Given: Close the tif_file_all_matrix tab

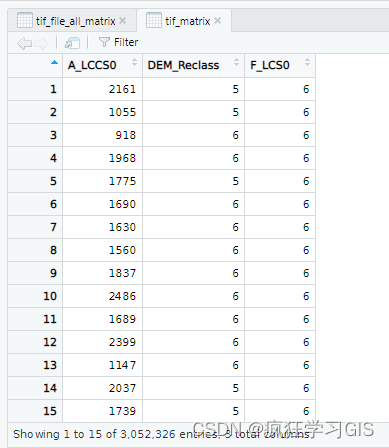Looking at the screenshot, I should [x=123, y=21].
